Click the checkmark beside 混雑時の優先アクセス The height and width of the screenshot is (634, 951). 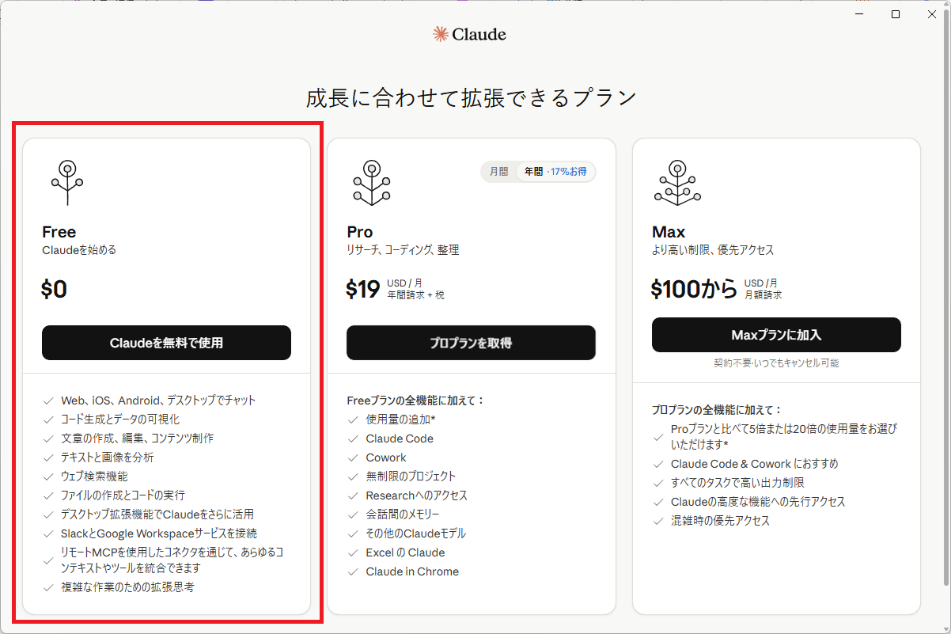point(658,521)
